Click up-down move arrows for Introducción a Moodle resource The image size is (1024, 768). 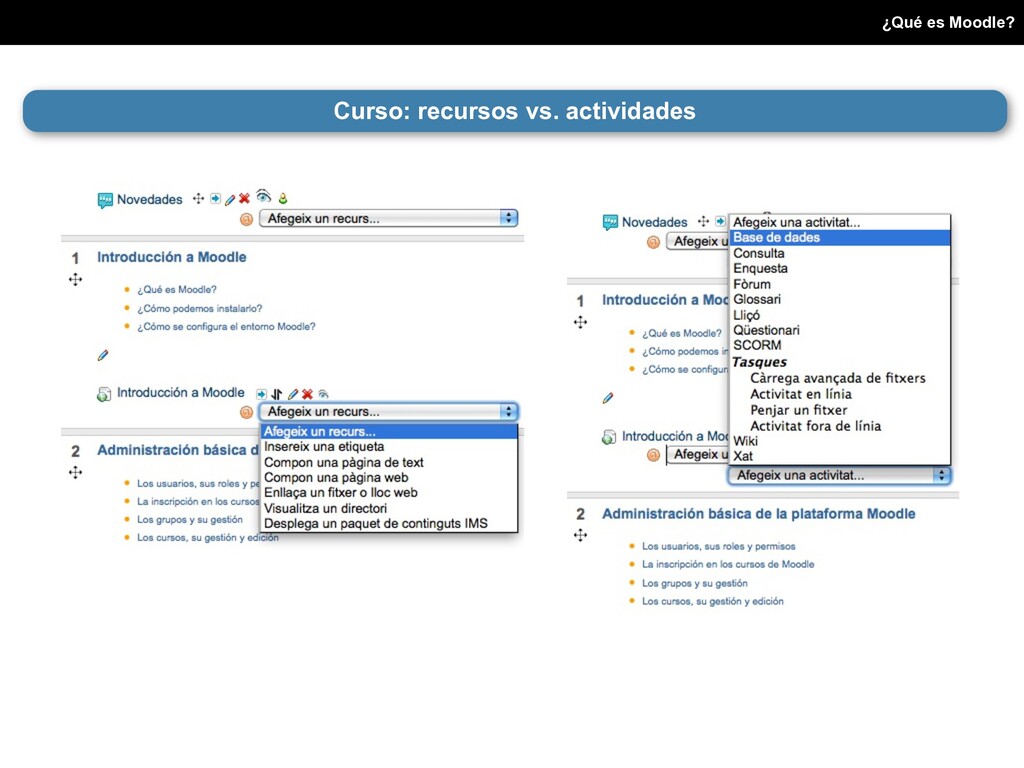tap(277, 394)
